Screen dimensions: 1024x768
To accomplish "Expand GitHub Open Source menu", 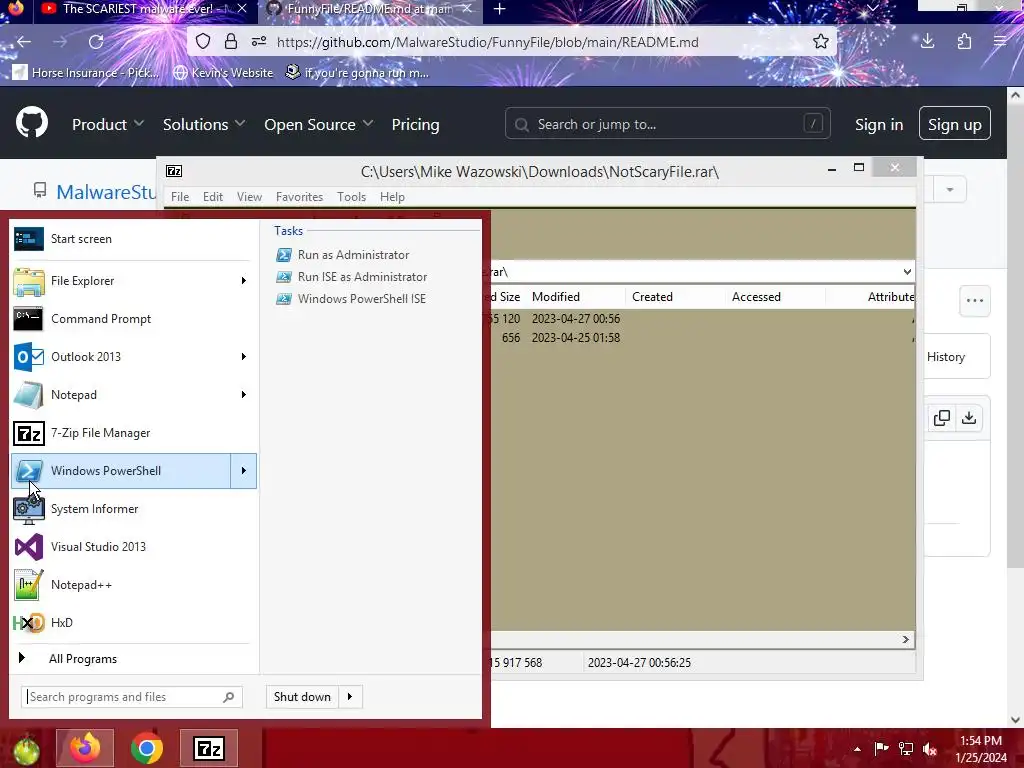I will 319,124.
